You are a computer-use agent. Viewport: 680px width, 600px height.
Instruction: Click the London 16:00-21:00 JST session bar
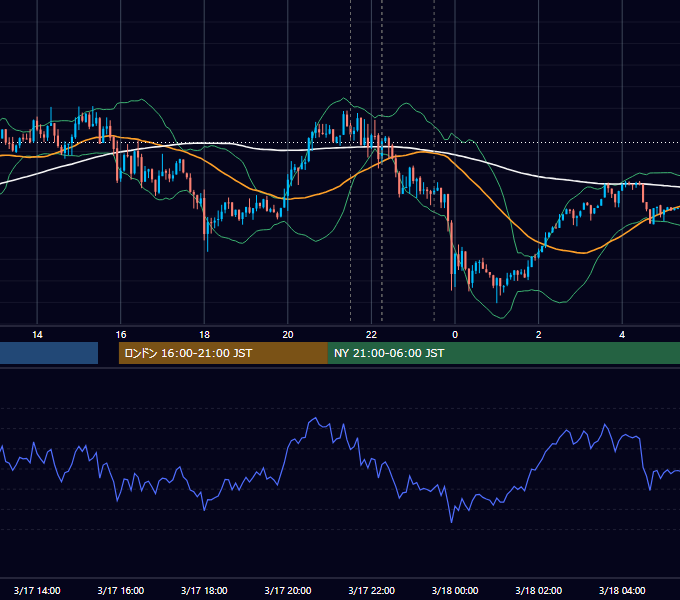pyautogui.click(x=223, y=353)
